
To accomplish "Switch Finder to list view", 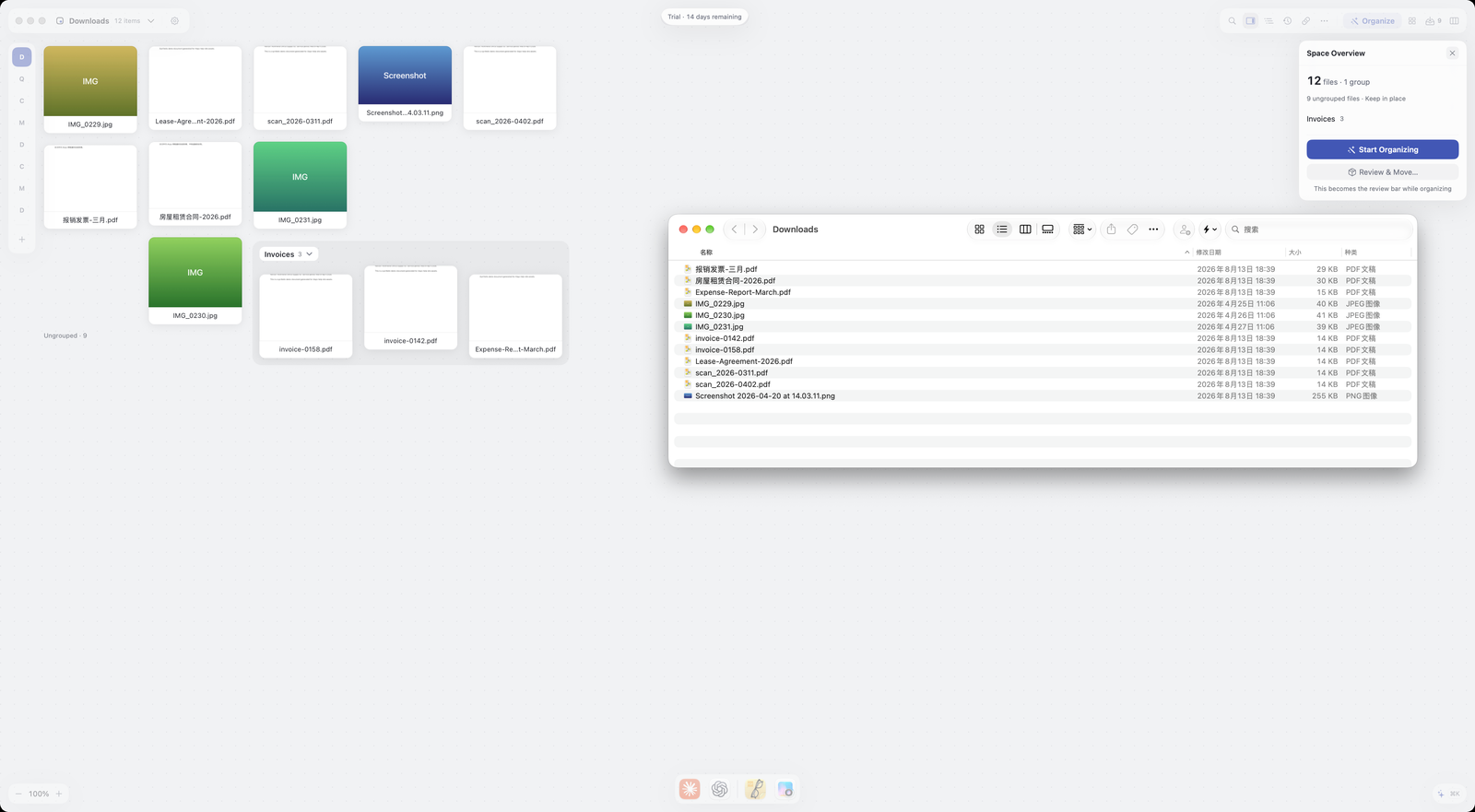I will pyautogui.click(x=1002, y=229).
